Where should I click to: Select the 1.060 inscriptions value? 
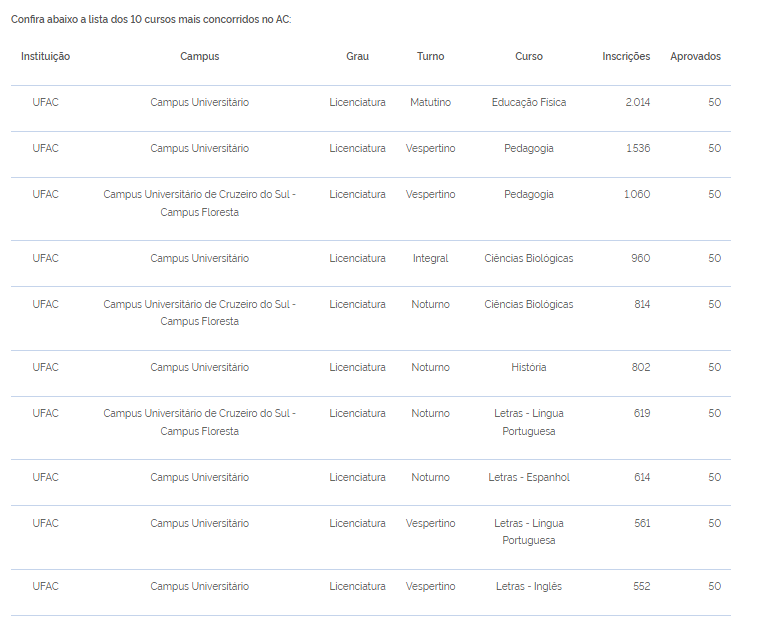point(637,195)
